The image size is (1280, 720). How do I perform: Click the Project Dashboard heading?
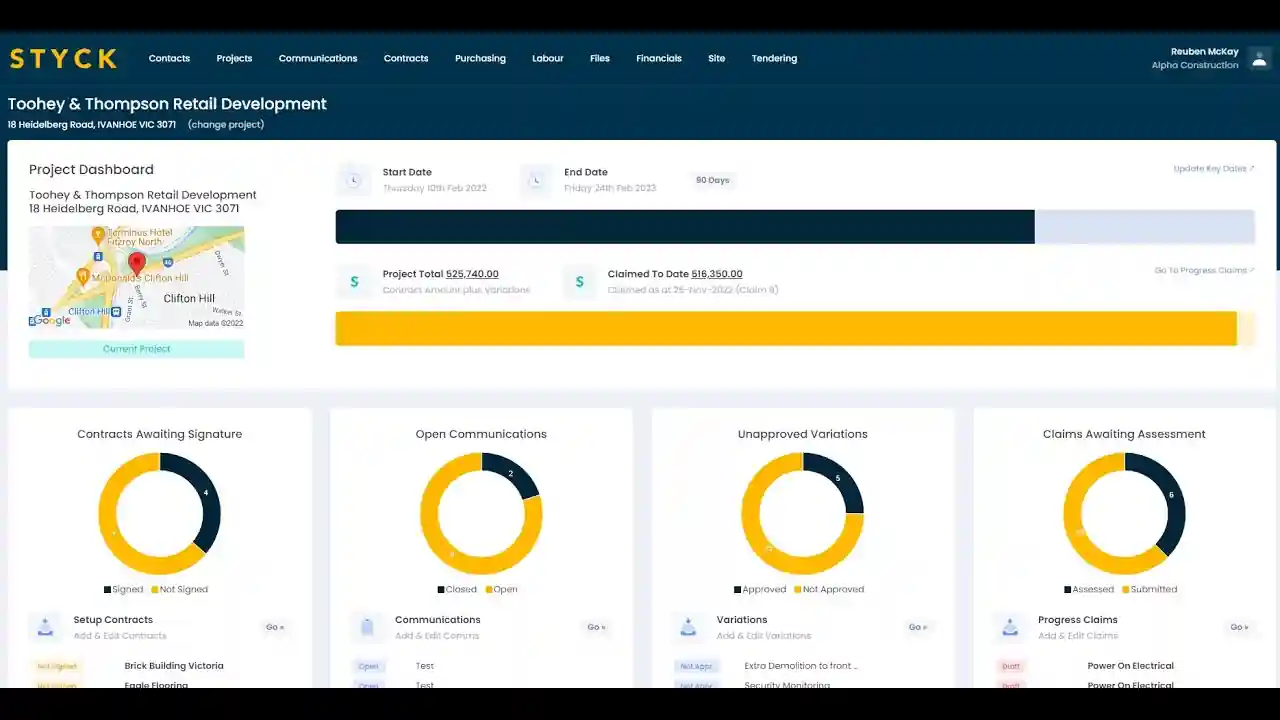[91, 170]
